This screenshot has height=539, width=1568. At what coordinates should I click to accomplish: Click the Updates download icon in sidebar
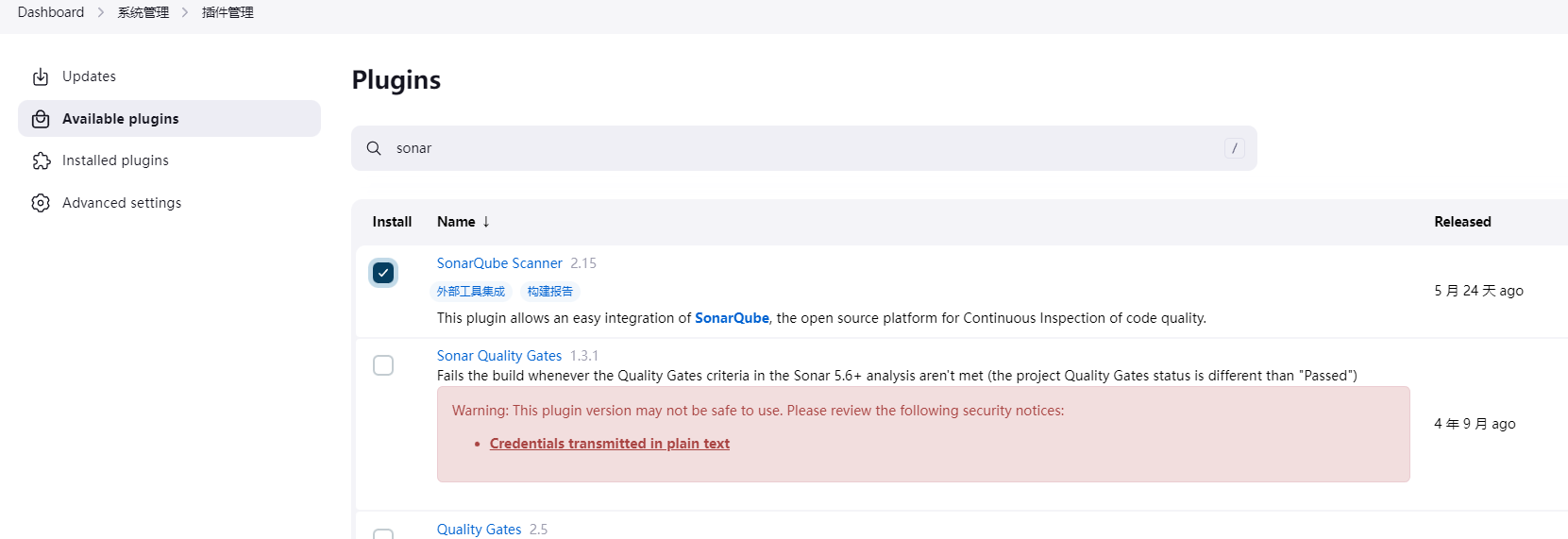(41, 76)
